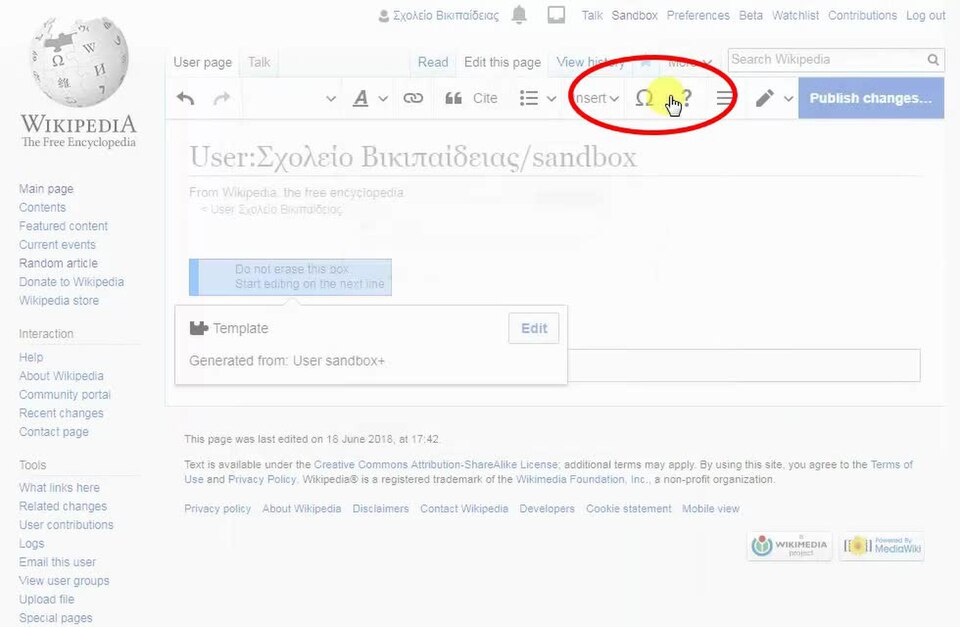Click the Wikimedia project badge
The image size is (960, 627).
coord(790,546)
